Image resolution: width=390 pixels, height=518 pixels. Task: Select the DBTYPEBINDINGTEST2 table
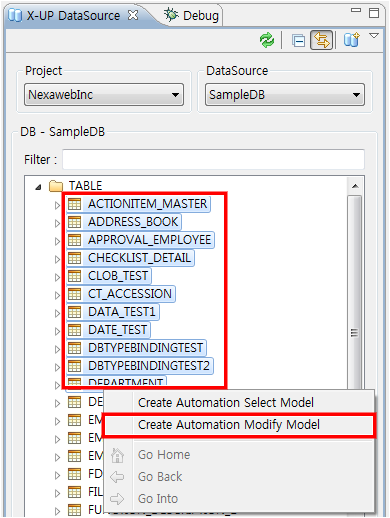pos(149,366)
